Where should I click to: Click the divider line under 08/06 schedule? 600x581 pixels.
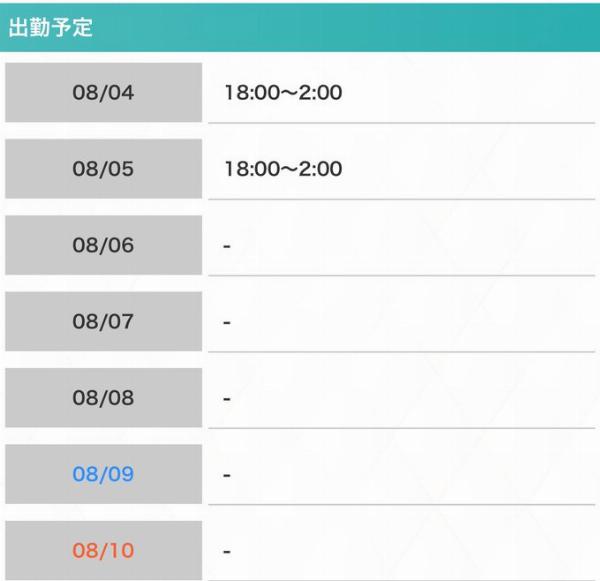pos(400,275)
